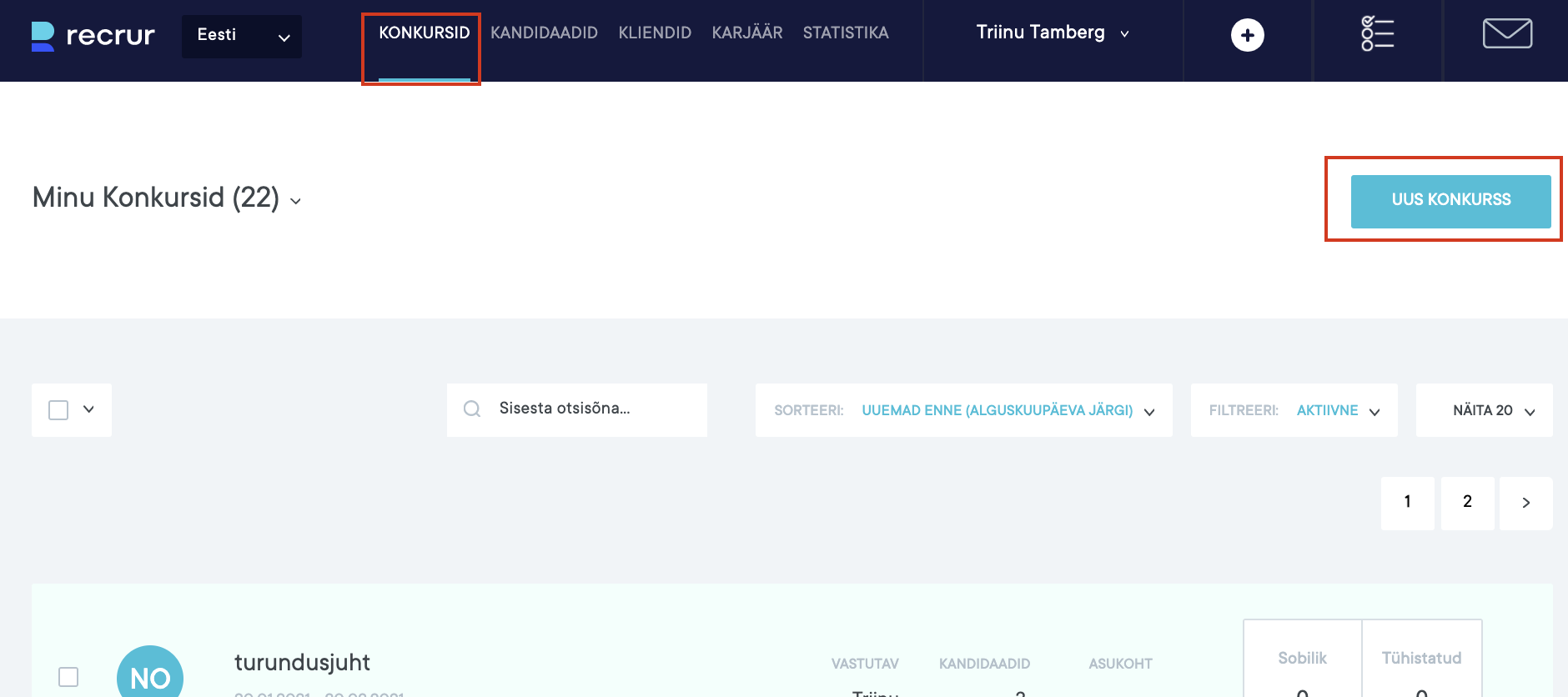Open the mail envelope icon

[x=1506, y=34]
